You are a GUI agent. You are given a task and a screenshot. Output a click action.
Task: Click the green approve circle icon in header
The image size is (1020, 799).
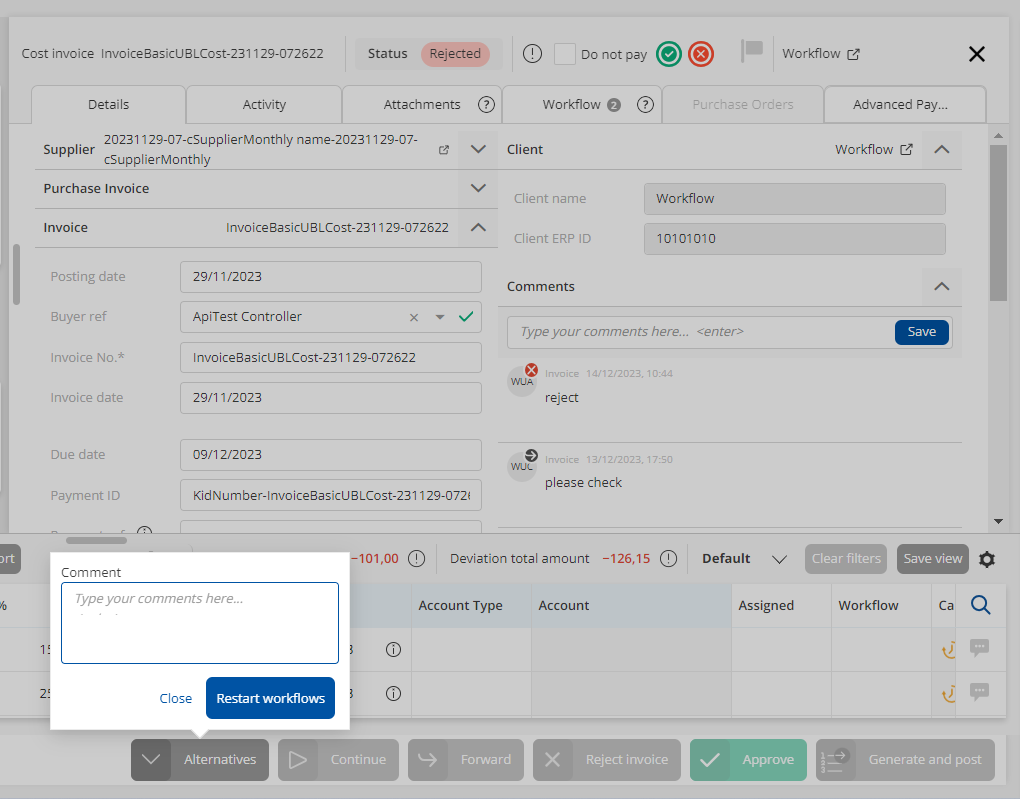click(x=669, y=54)
